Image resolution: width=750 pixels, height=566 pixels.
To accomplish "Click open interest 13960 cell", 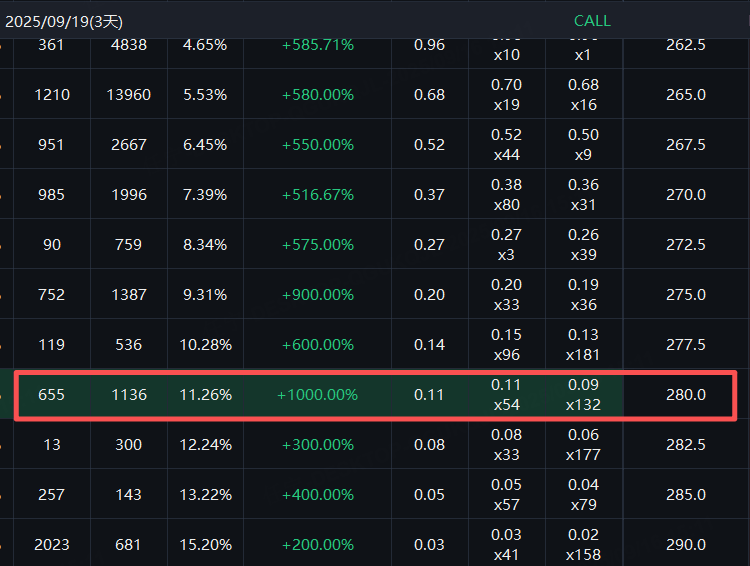I will [128, 95].
